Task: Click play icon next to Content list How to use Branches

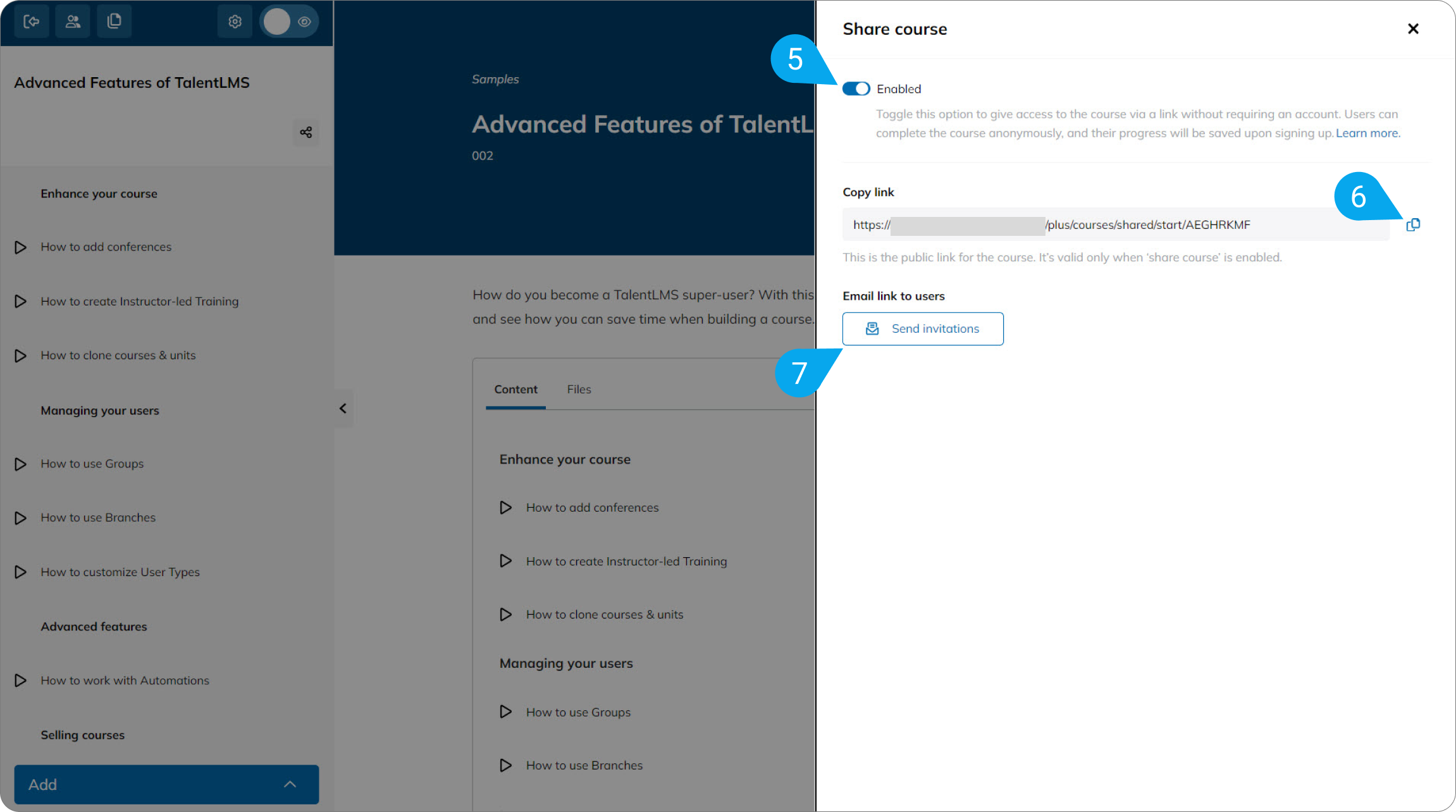Action: (x=505, y=766)
